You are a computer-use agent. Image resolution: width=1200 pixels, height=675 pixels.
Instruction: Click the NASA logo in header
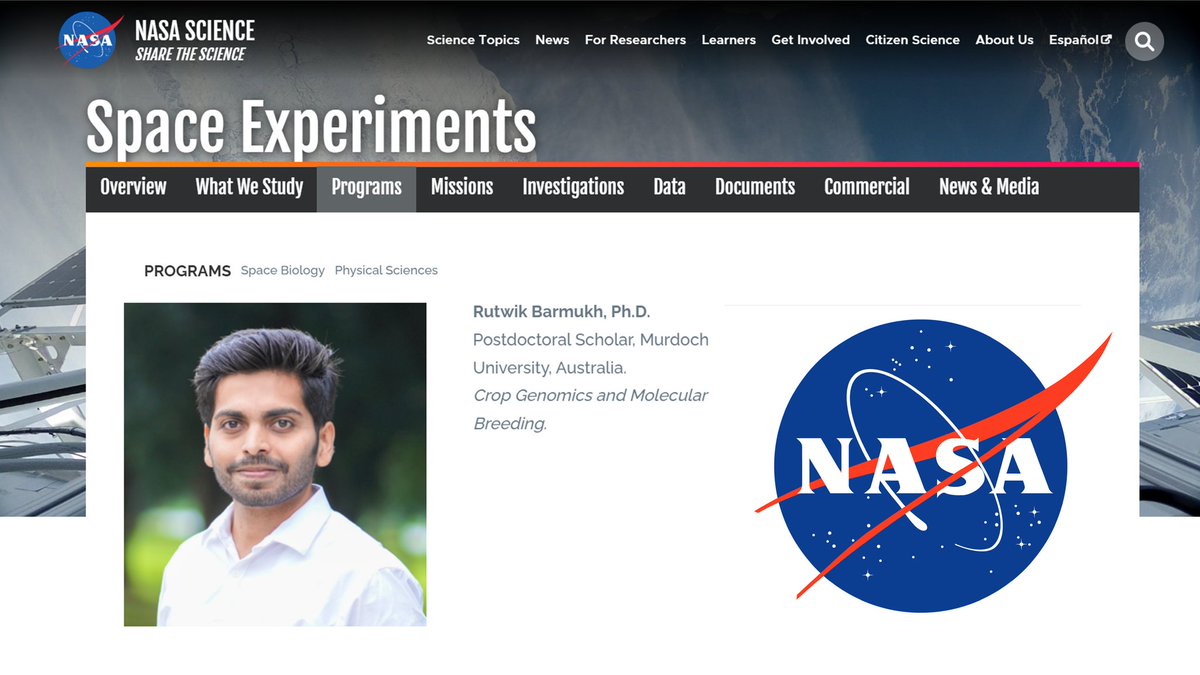click(90, 41)
